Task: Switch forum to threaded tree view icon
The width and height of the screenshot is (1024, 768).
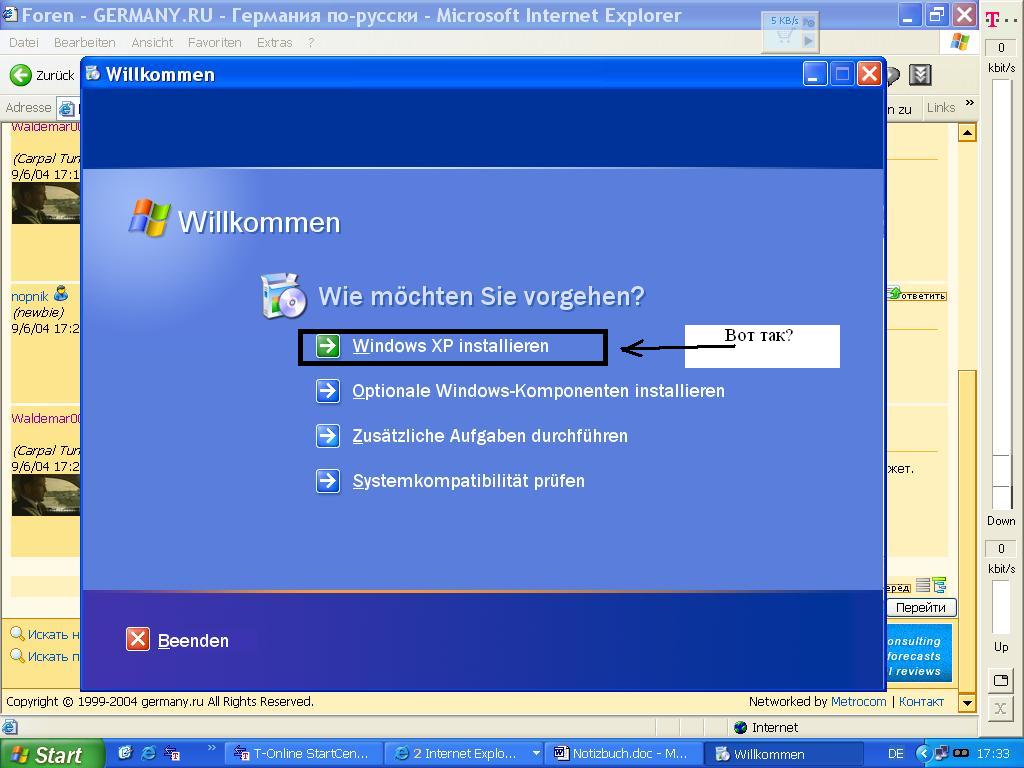Action: point(939,585)
